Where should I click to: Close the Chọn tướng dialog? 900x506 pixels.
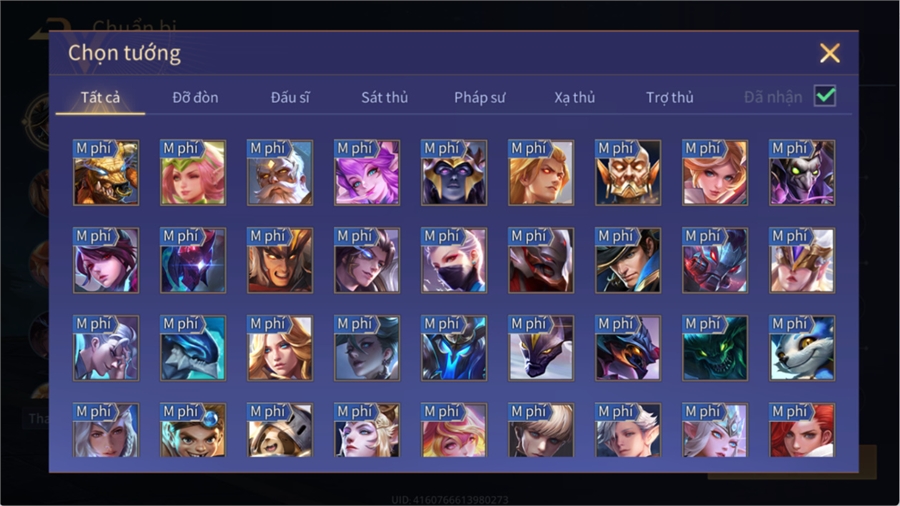[x=830, y=53]
